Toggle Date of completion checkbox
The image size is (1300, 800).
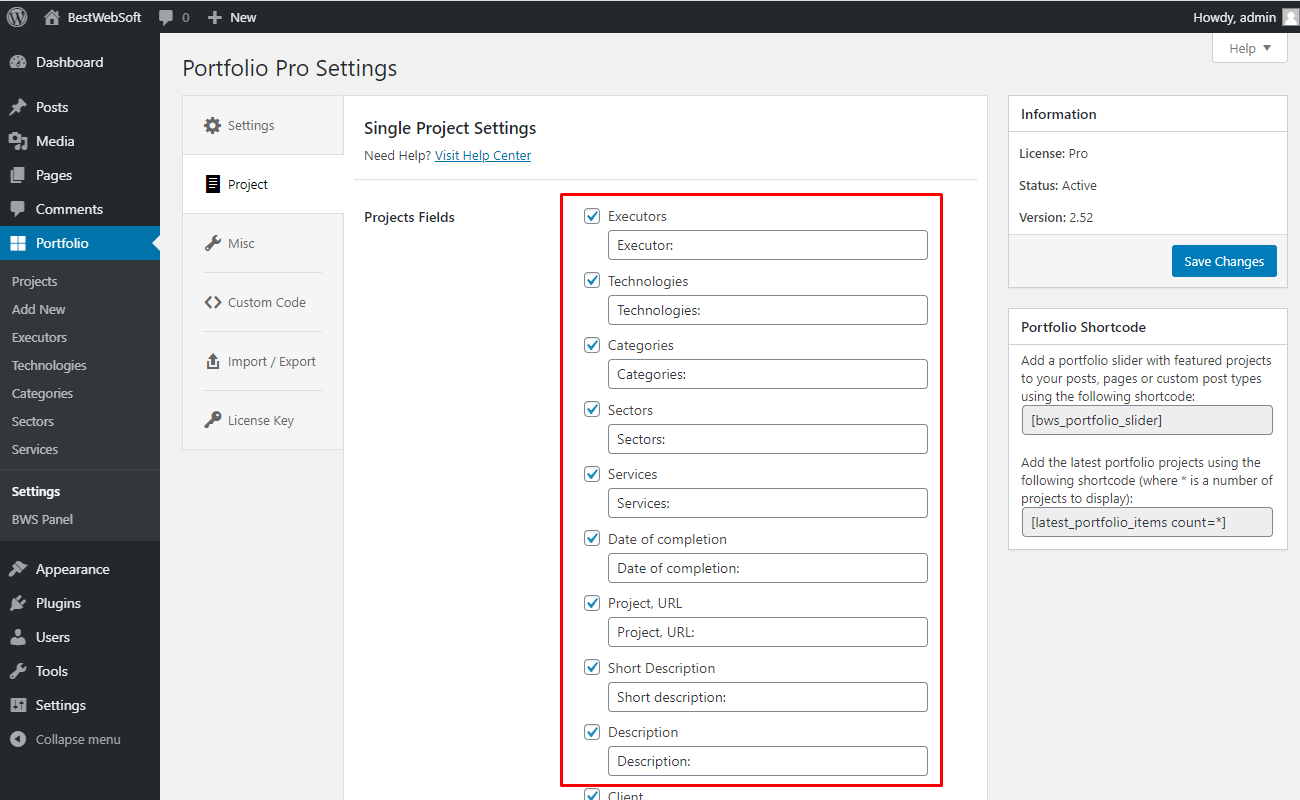(592, 539)
